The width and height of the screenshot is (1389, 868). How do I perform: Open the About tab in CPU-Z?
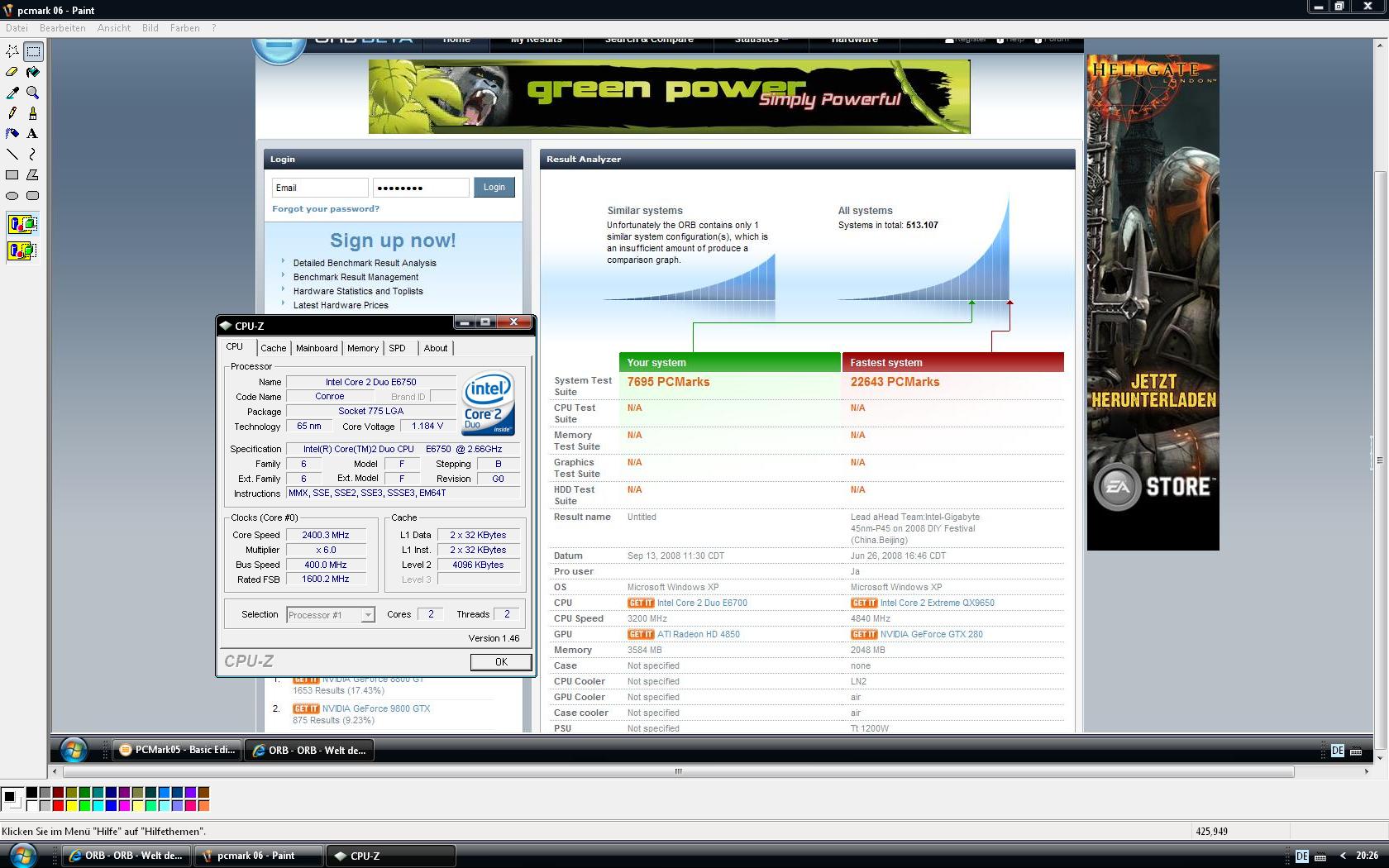click(x=436, y=348)
